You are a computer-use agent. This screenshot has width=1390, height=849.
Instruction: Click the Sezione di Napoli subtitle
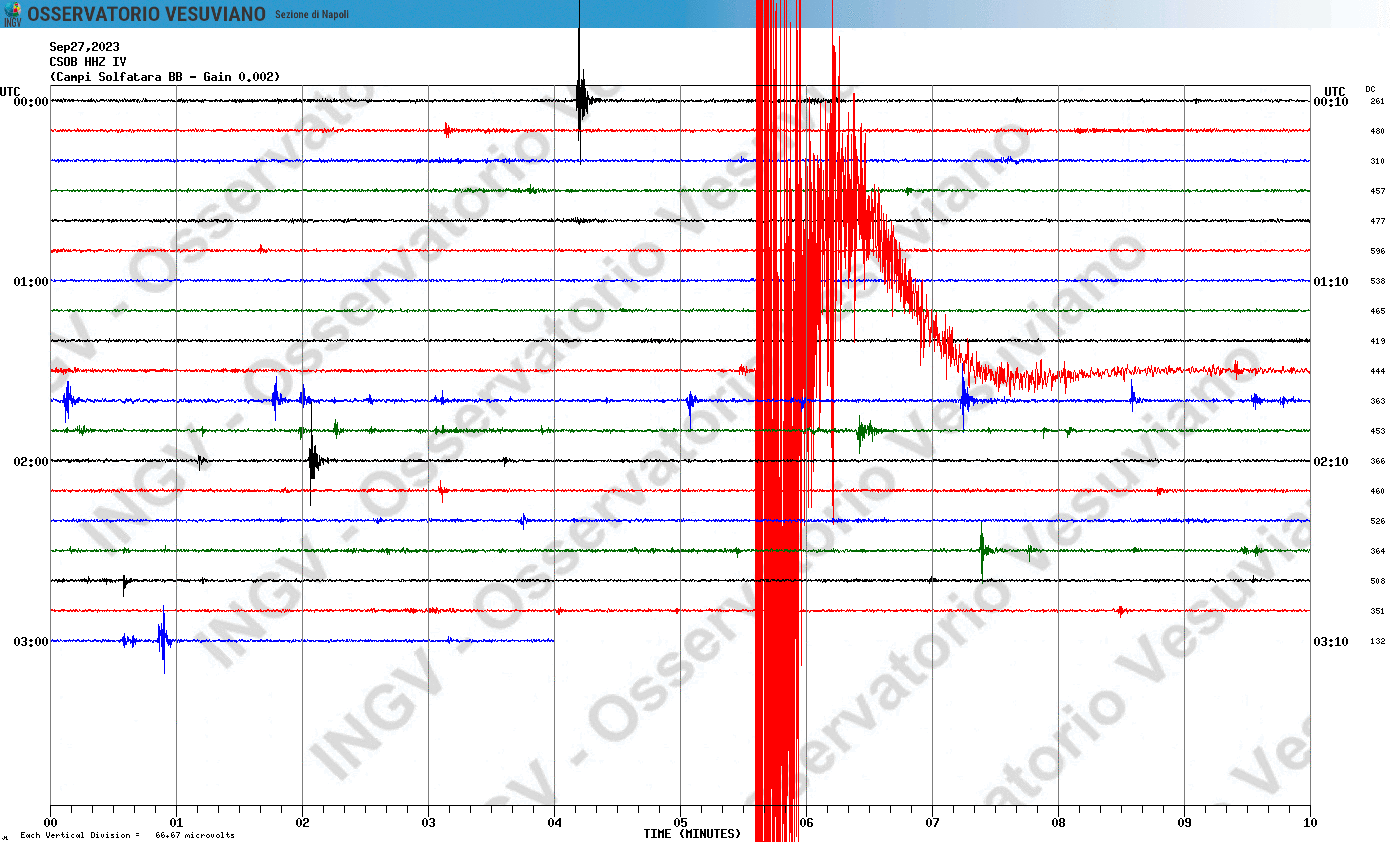[312, 14]
